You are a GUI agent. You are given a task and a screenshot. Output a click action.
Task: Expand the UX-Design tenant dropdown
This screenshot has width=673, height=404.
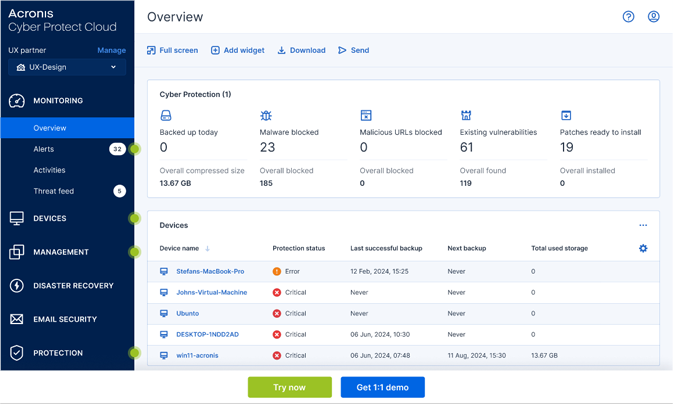67,67
